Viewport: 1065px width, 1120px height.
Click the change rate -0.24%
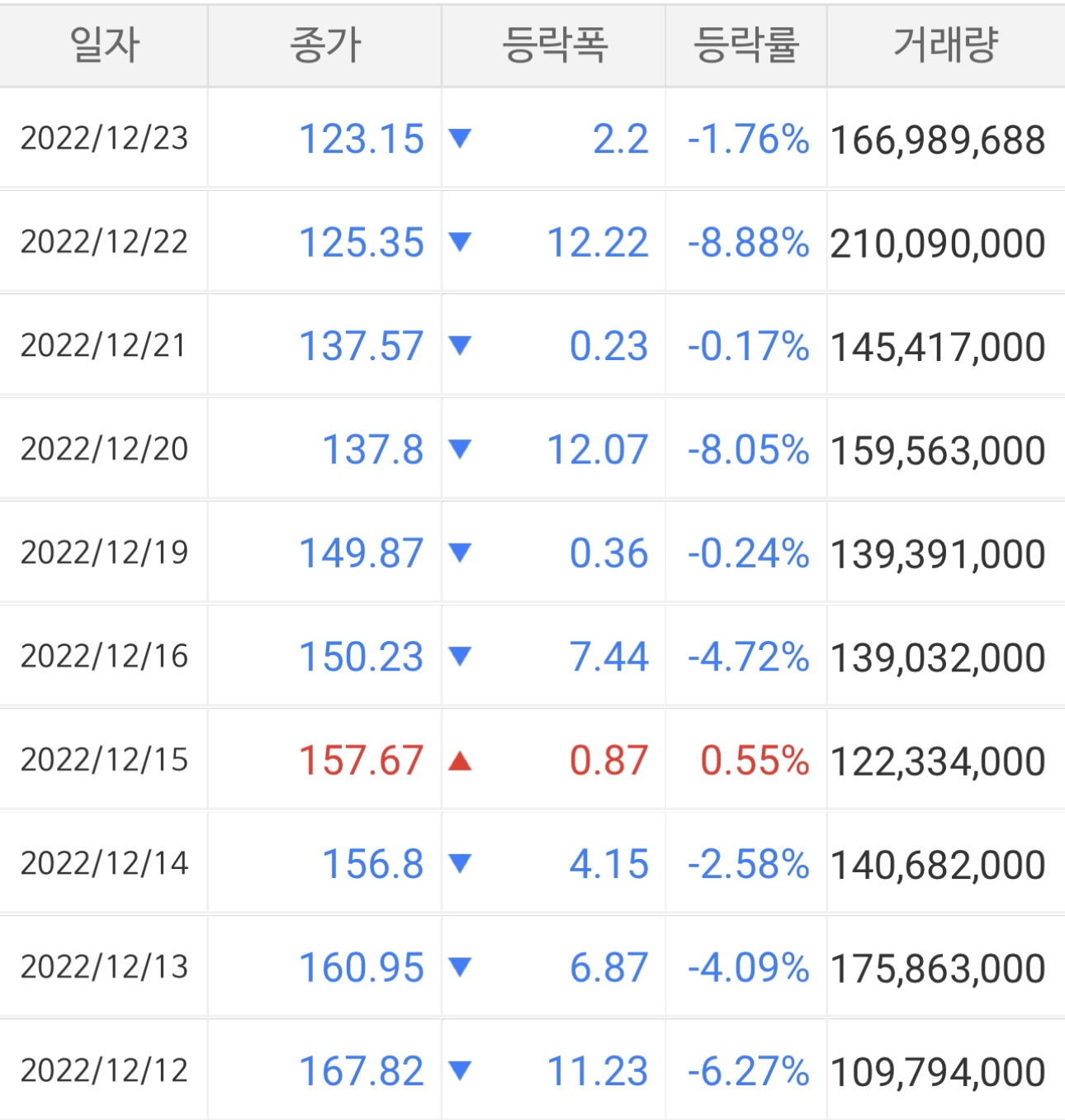coord(748,553)
